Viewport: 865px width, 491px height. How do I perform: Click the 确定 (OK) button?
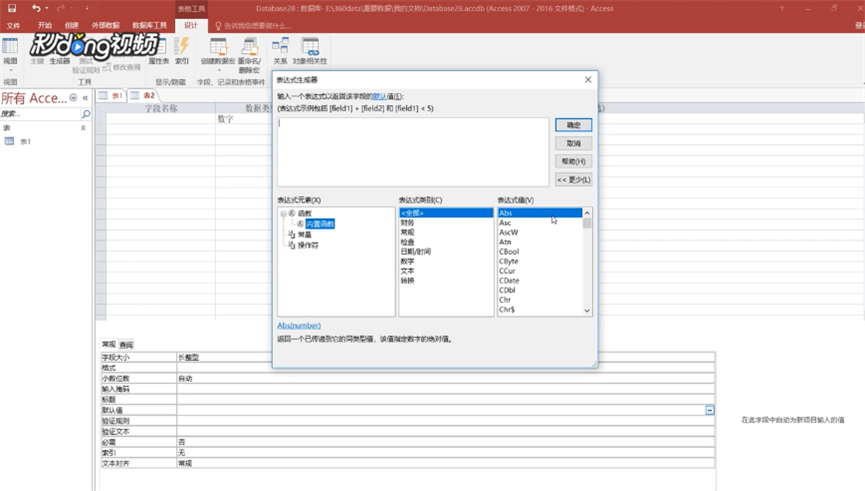(x=574, y=125)
